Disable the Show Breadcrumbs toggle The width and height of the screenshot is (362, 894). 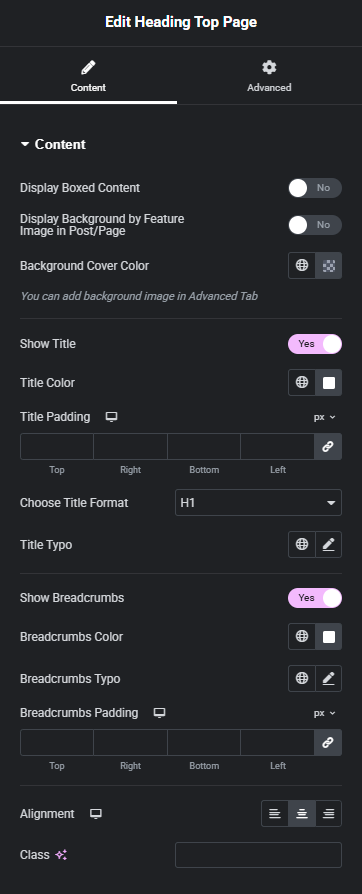click(x=315, y=598)
